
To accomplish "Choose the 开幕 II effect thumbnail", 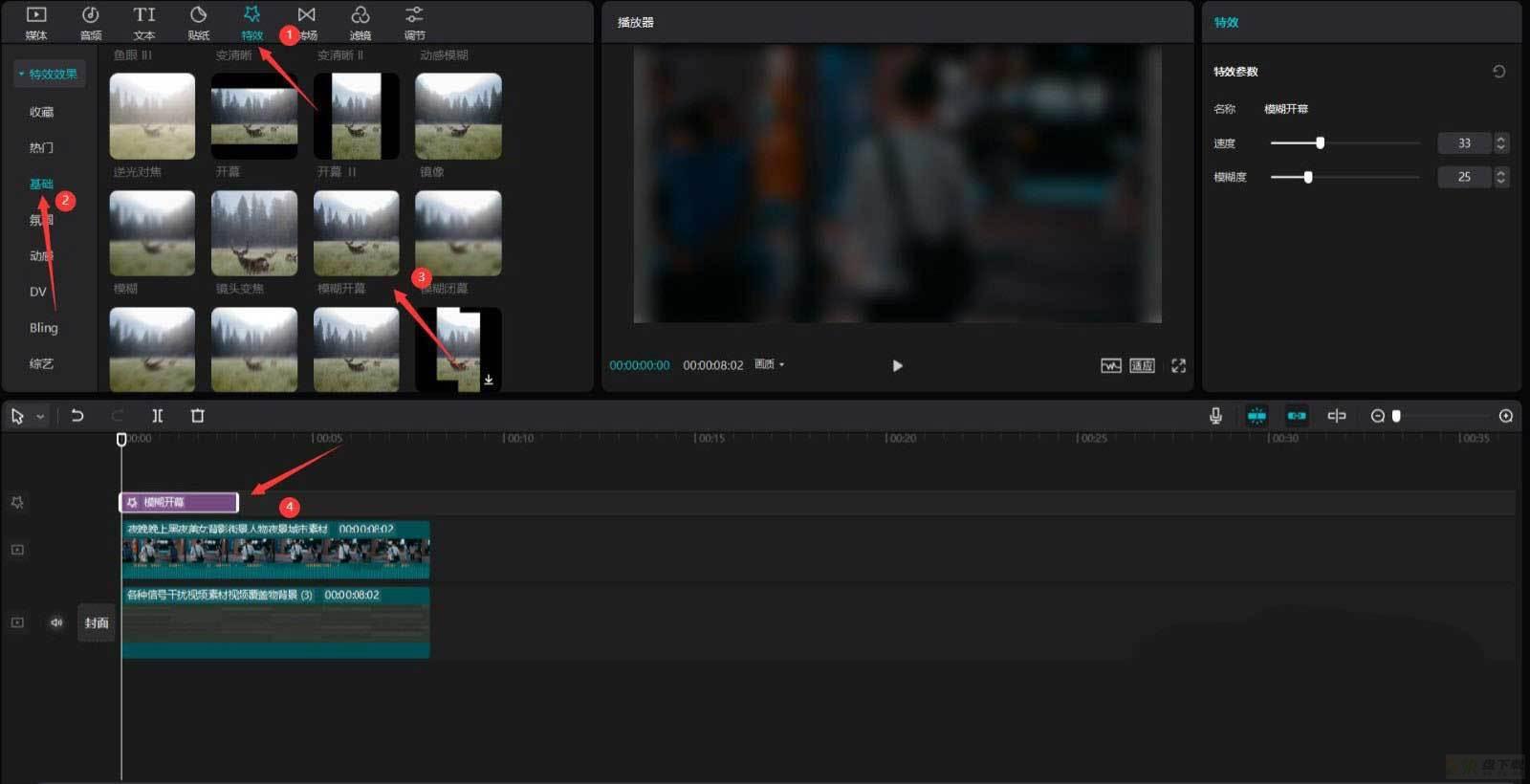I will click(356, 116).
